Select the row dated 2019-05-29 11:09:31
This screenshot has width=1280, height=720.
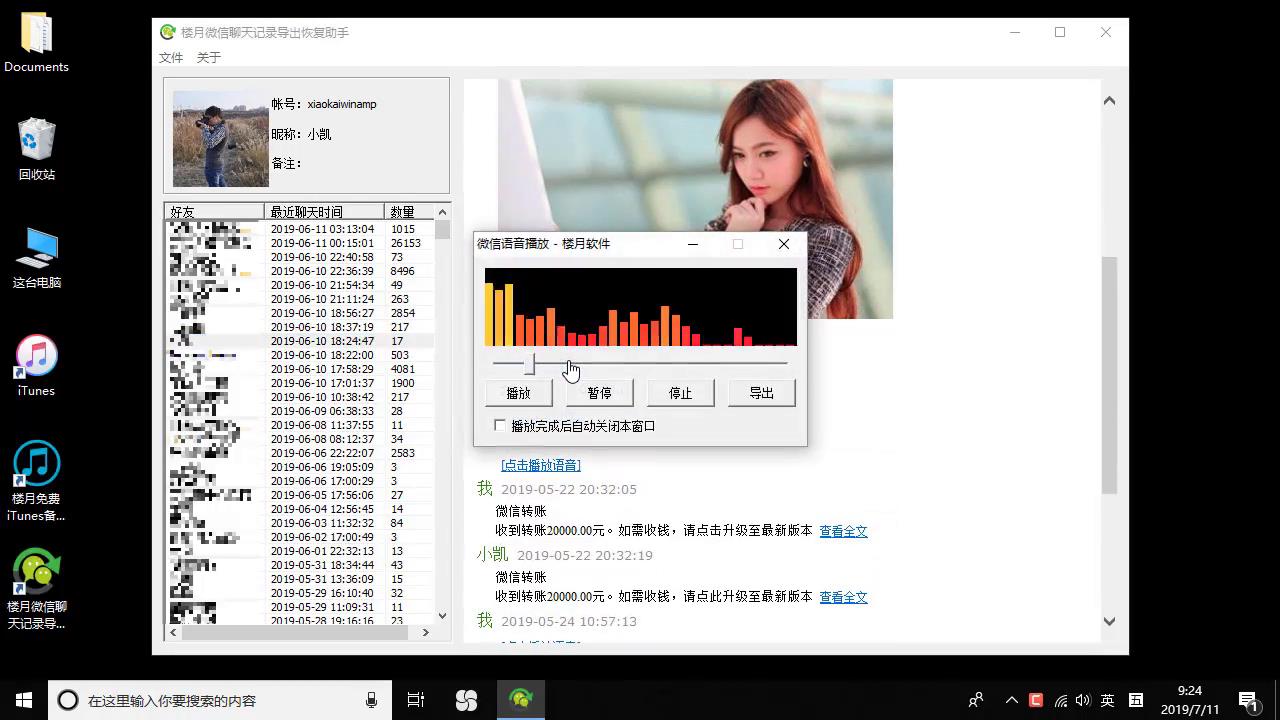(x=300, y=607)
